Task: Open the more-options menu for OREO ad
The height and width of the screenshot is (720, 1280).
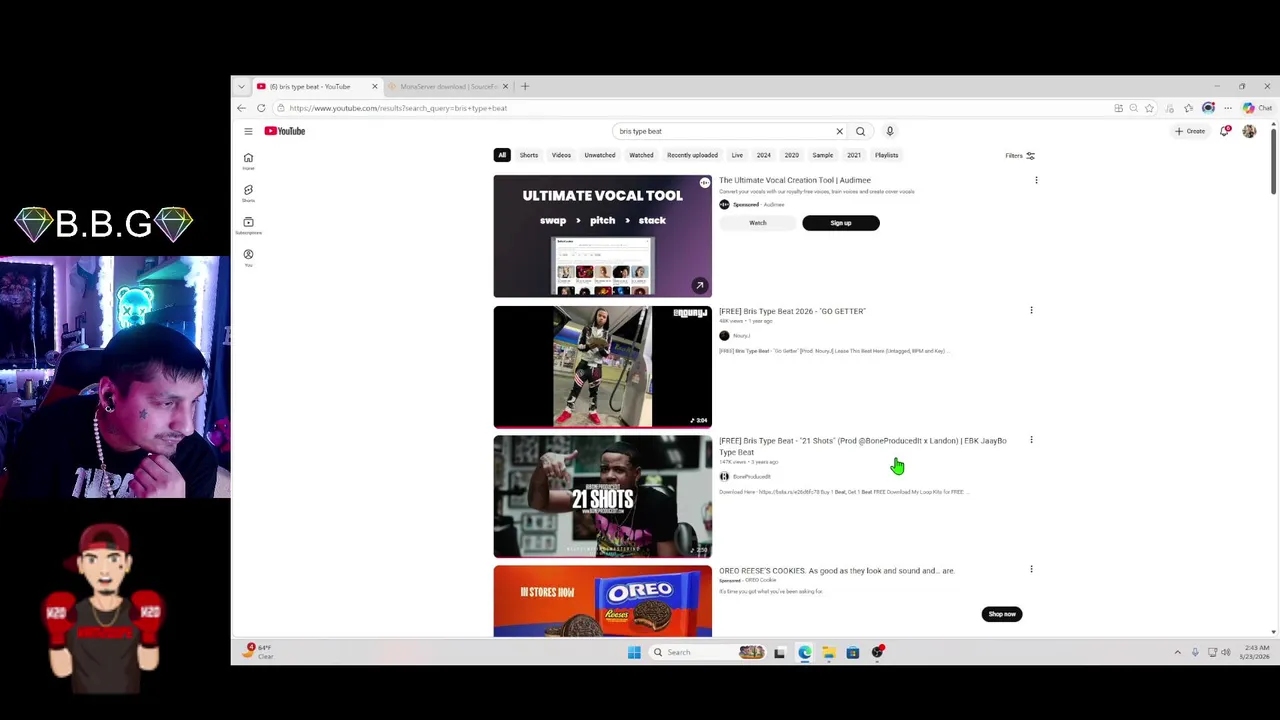Action: (x=1031, y=569)
